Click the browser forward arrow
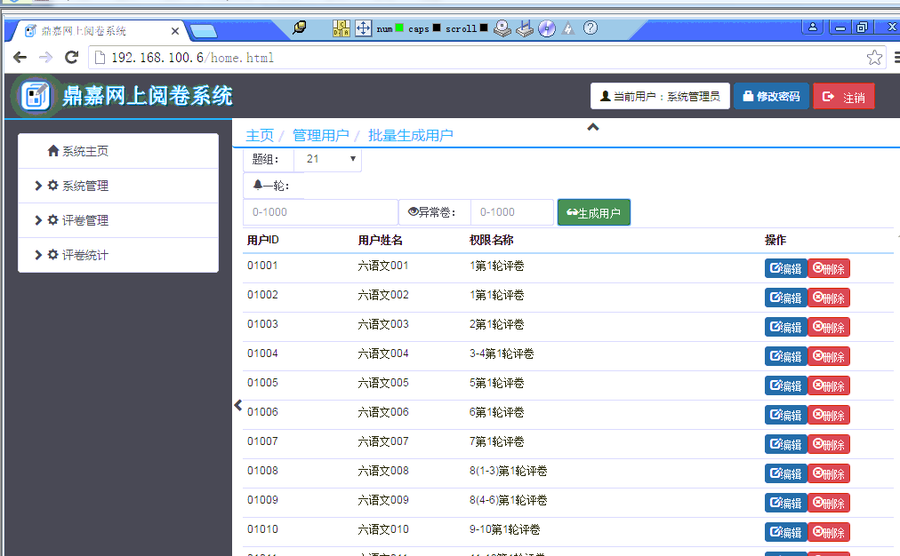 pyautogui.click(x=45, y=57)
